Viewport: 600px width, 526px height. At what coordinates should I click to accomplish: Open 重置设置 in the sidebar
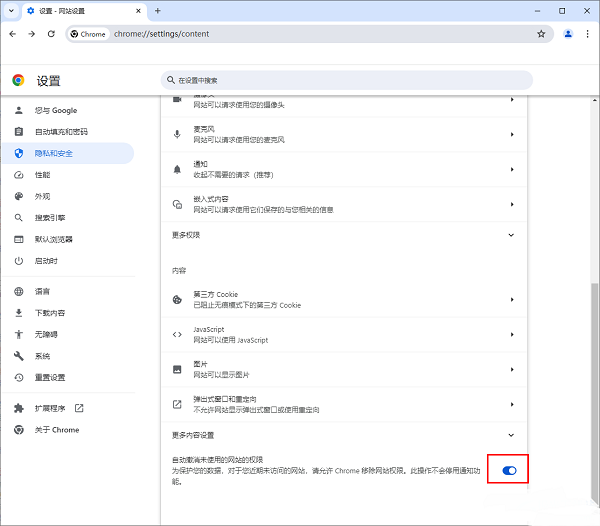[68, 378]
